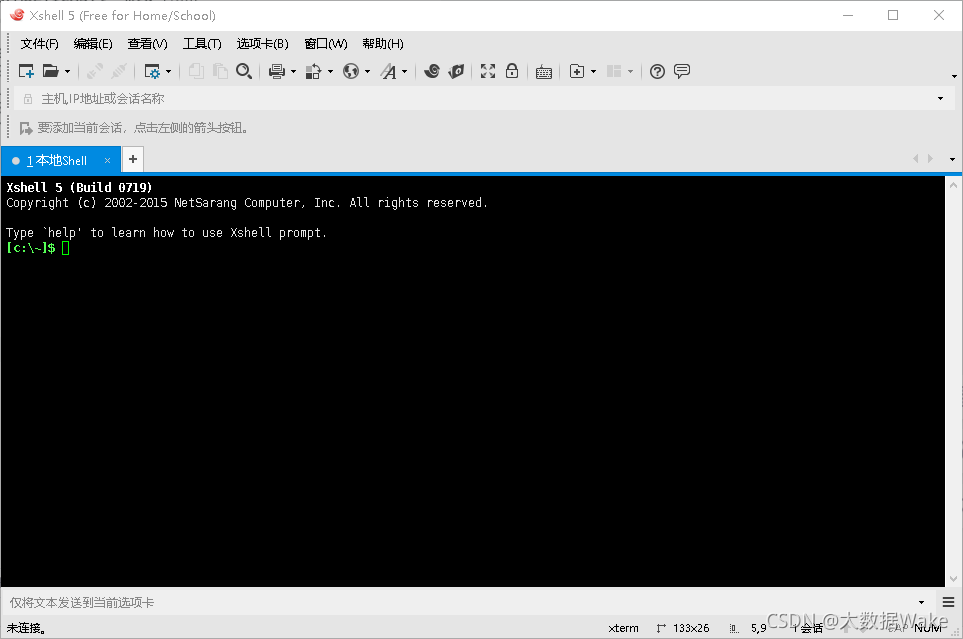Viewport: 963px width, 639px height.
Task: Toggle CAPS indicator in status bar
Action: tap(898, 628)
